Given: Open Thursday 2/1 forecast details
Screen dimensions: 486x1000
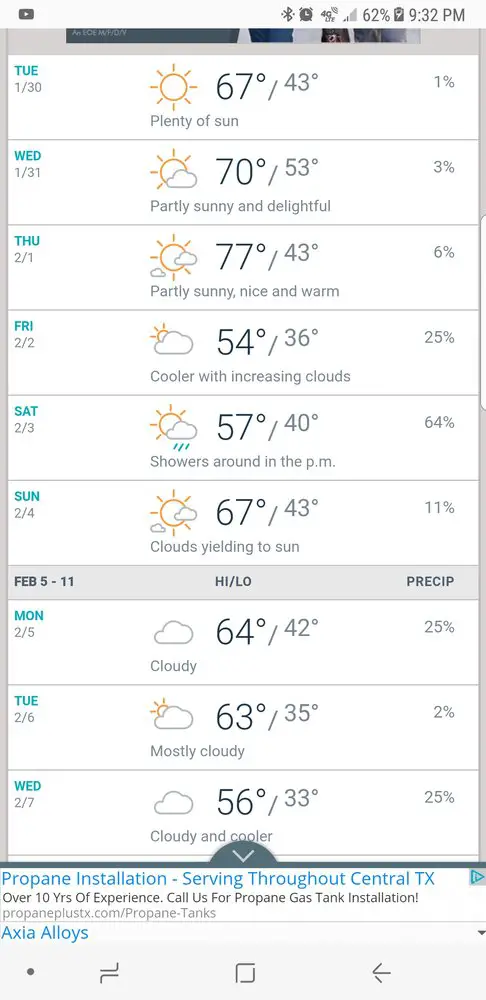Looking at the screenshot, I should [x=242, y=267].
